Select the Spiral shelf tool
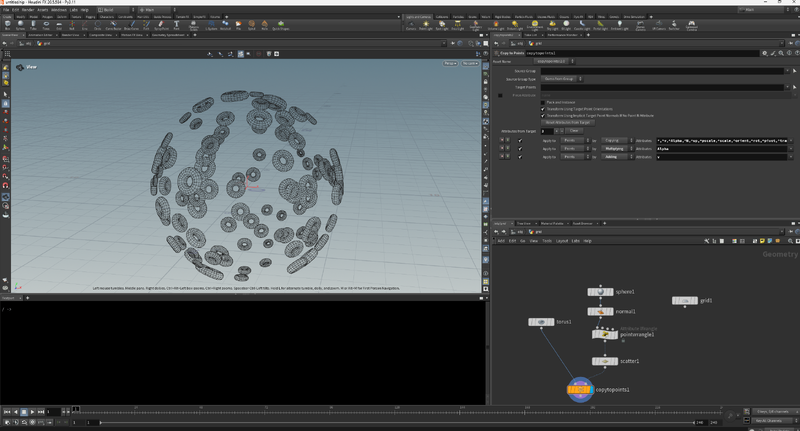 (x=252, y=24)
